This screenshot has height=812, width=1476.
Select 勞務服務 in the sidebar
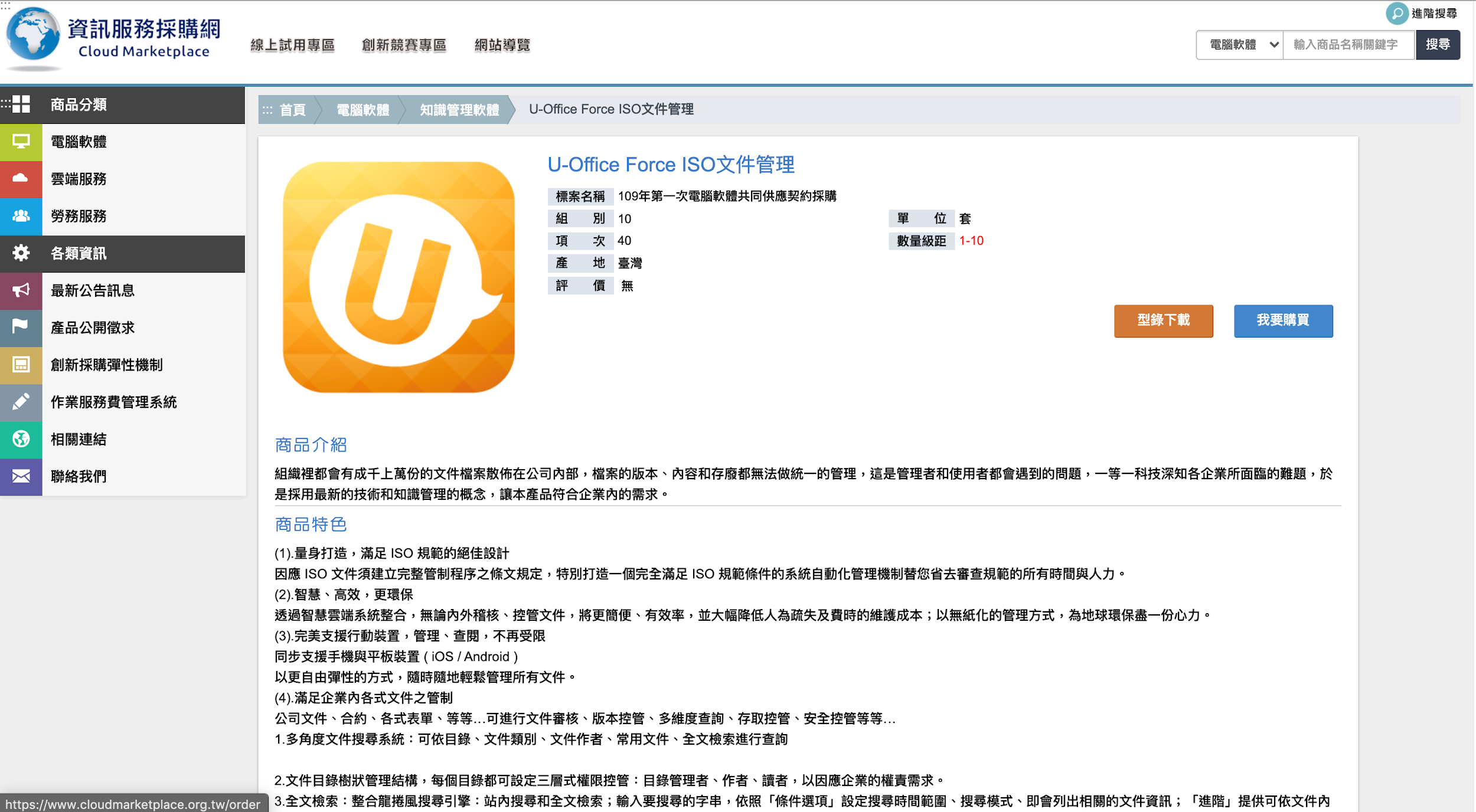pyautogui.click(x=79, y=216)
